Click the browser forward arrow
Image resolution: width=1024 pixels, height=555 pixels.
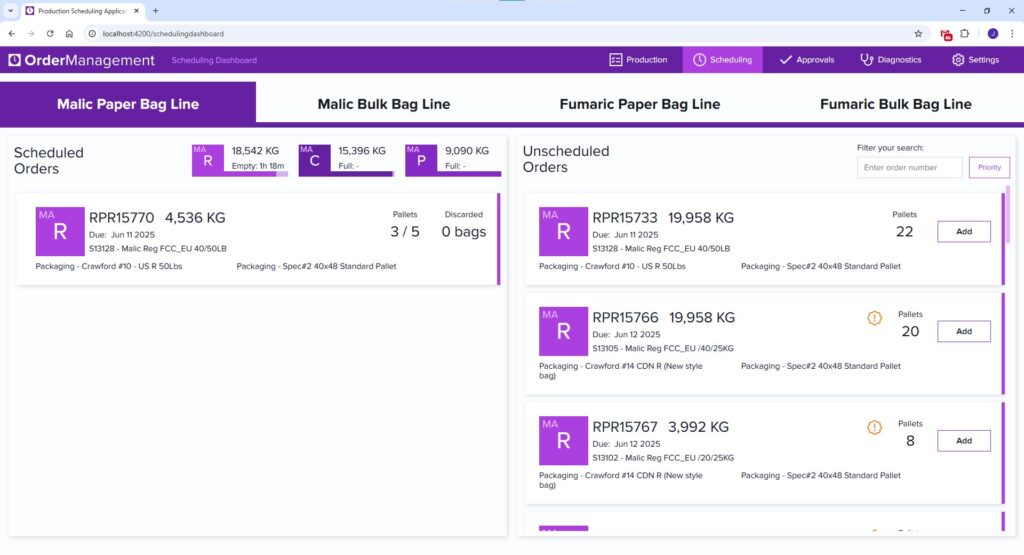click(x=31, y=33)
